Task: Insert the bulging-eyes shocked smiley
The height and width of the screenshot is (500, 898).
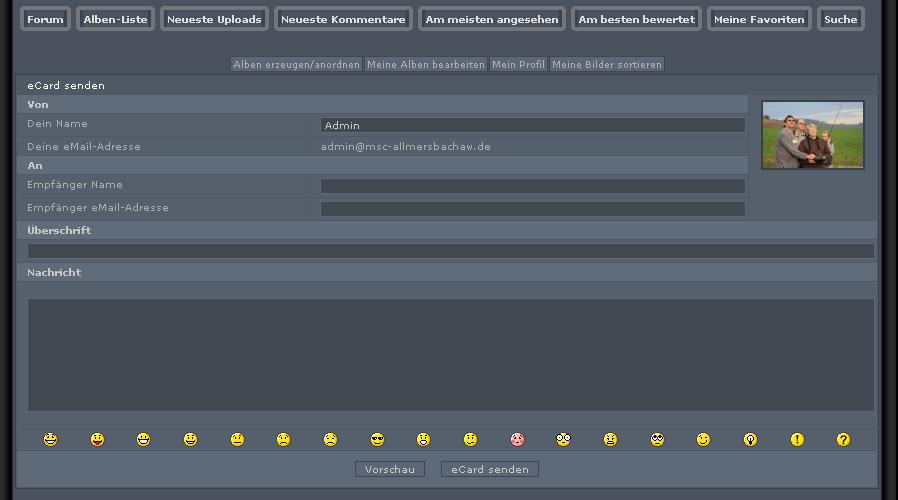Action: point(563,439)
